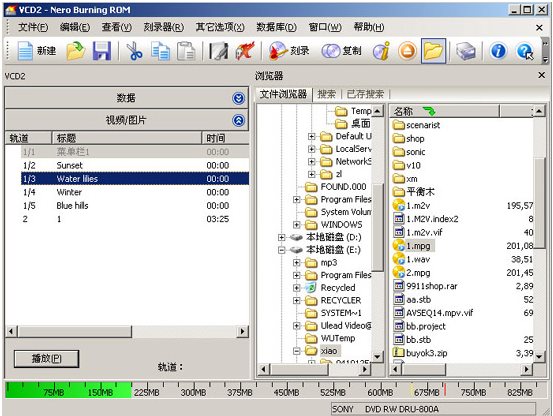553x416 pixels.
Task: Click the Copy disc (复制) icon
Action: coord(330,51)
